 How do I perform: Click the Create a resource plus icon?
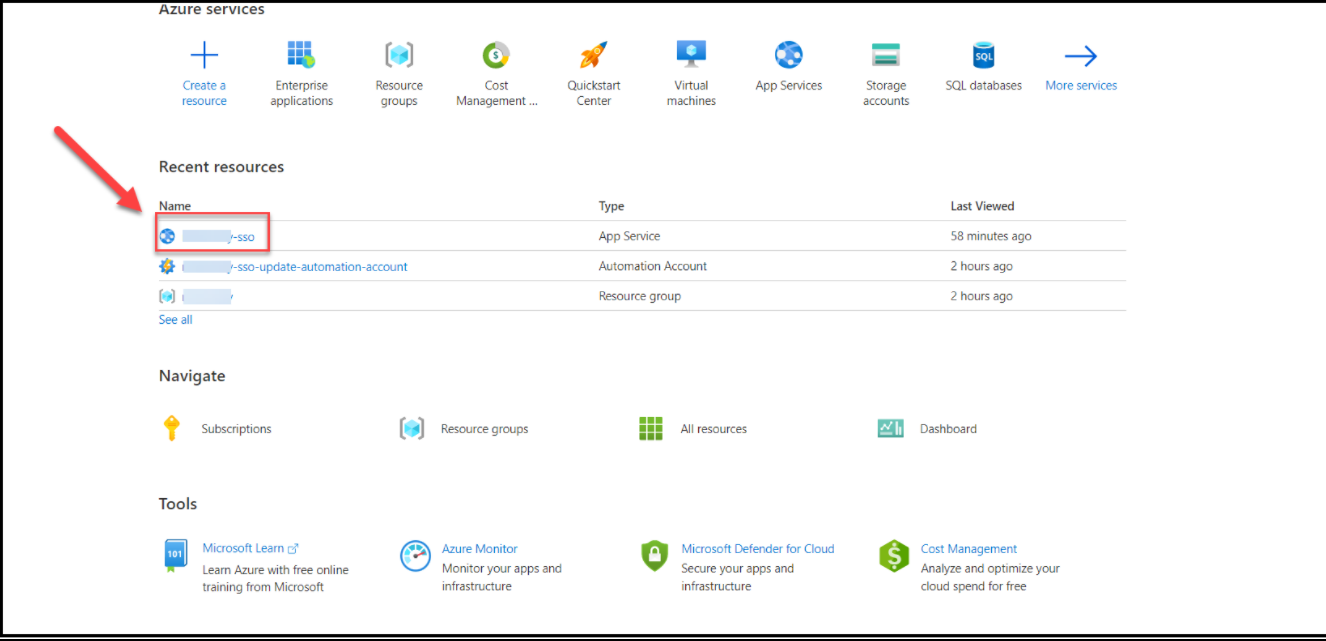[x=204, y=55]
